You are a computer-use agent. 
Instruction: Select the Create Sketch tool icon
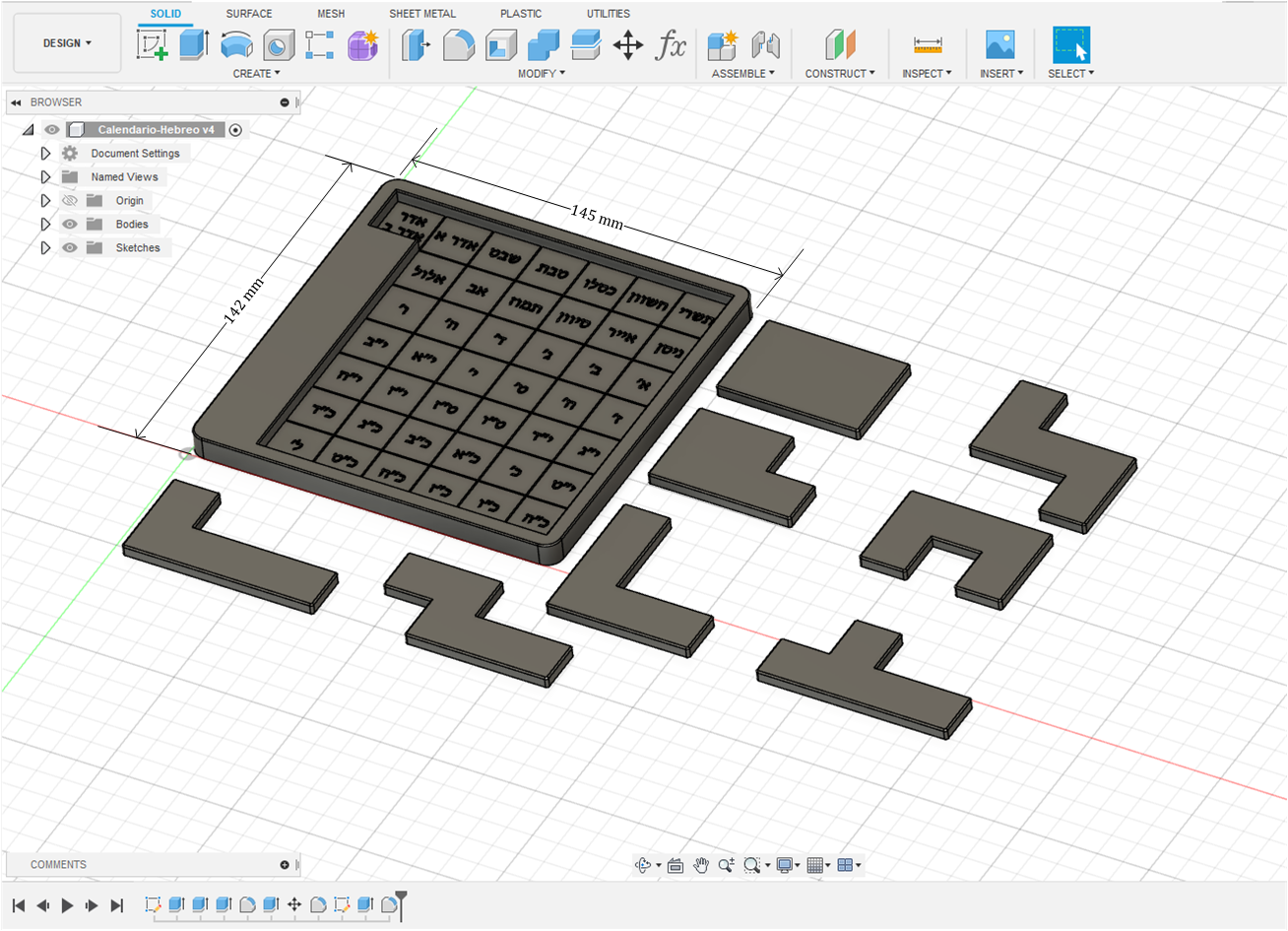coord(152,44)
